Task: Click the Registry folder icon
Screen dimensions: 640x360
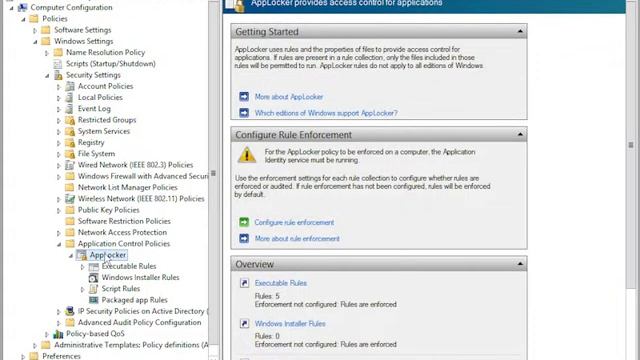Action: point(70,142)
